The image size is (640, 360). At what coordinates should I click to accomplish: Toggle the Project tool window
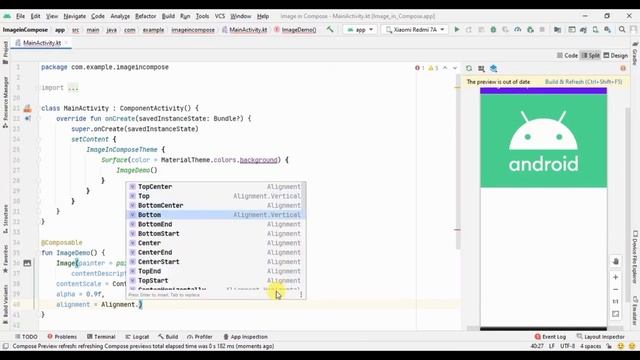5,52
